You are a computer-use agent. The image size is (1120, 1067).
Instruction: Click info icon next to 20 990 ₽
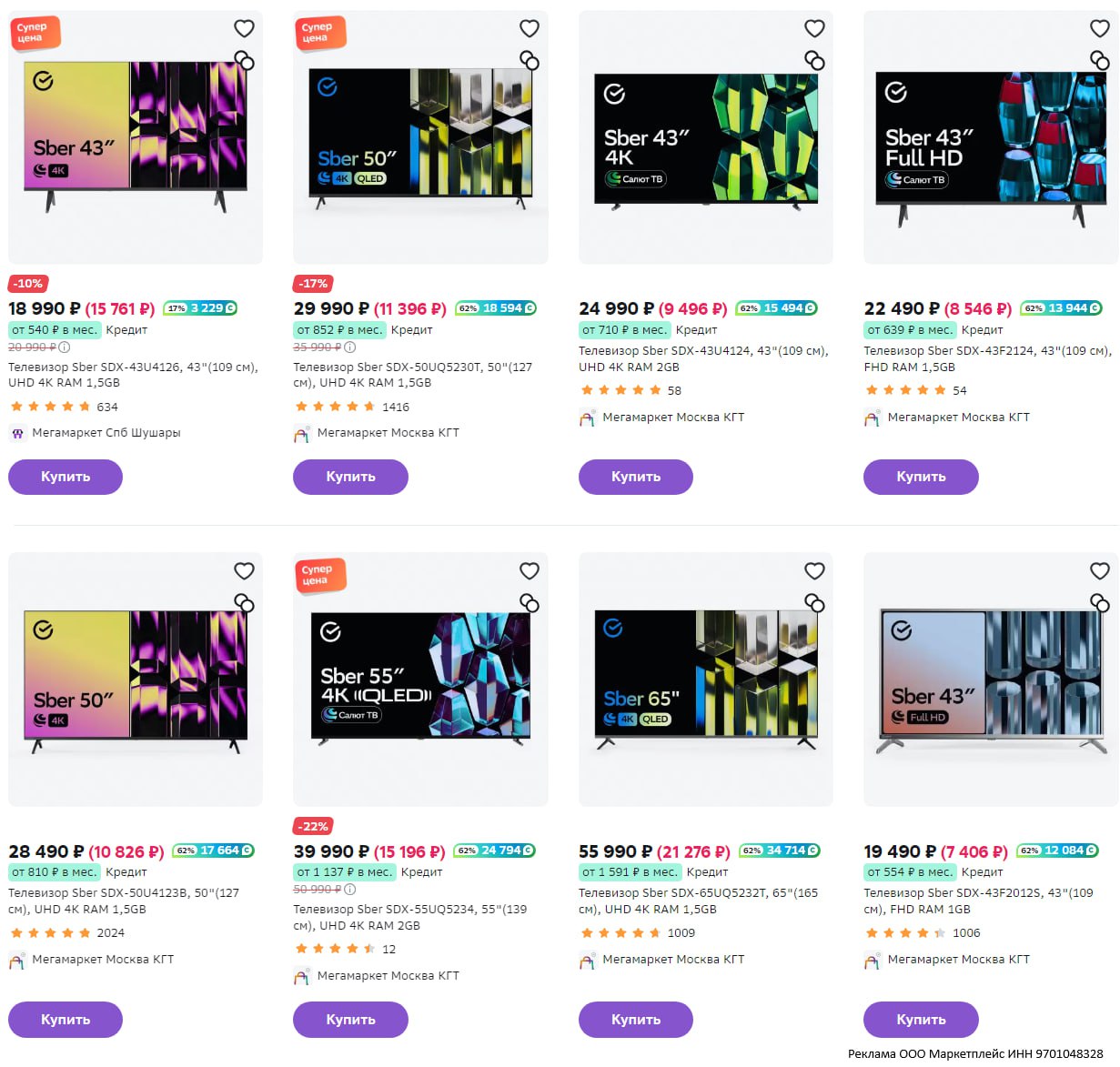click(65, 347)
